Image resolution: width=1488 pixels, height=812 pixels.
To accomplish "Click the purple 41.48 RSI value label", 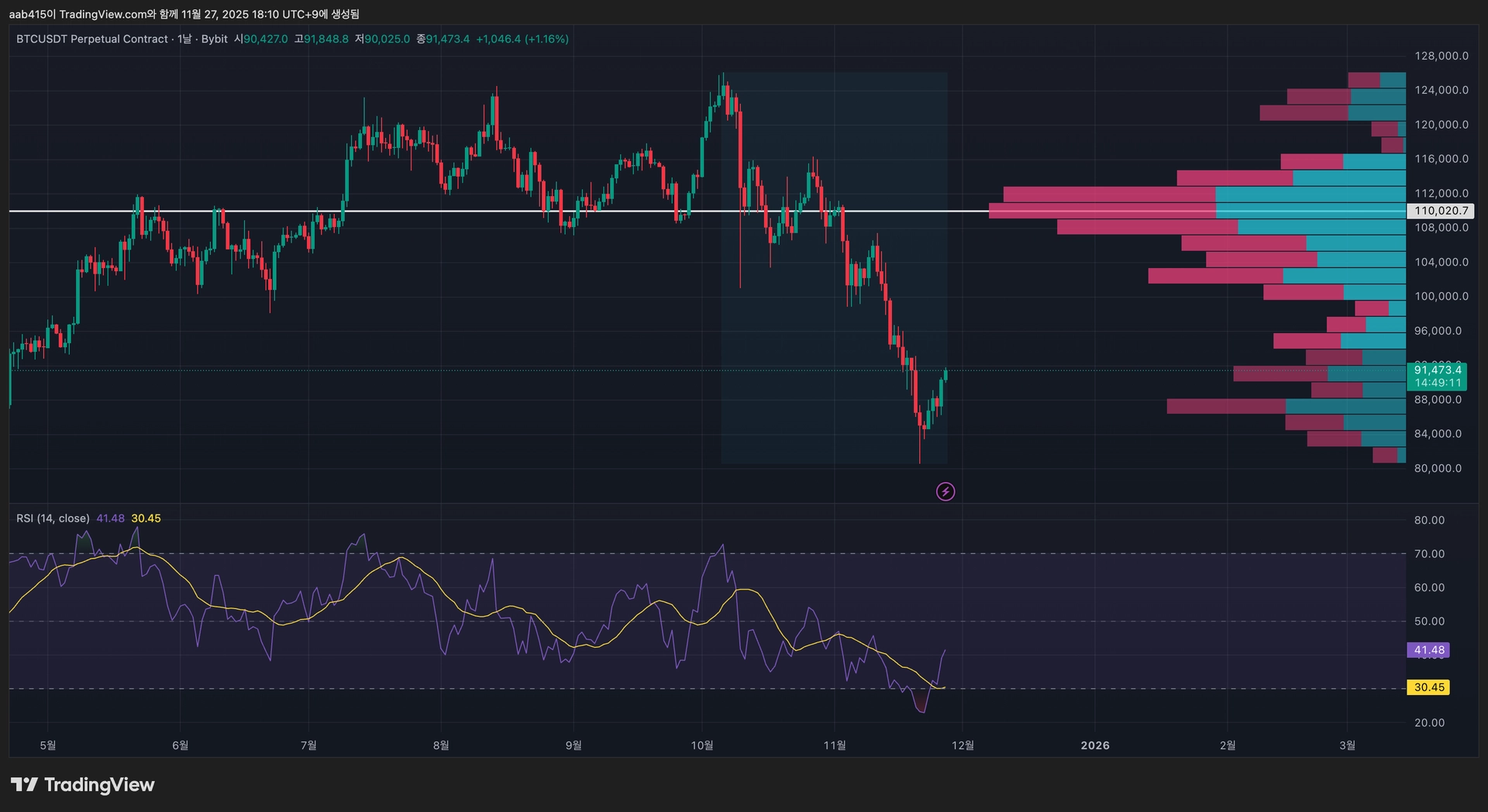I will [x=1428, y=650].
